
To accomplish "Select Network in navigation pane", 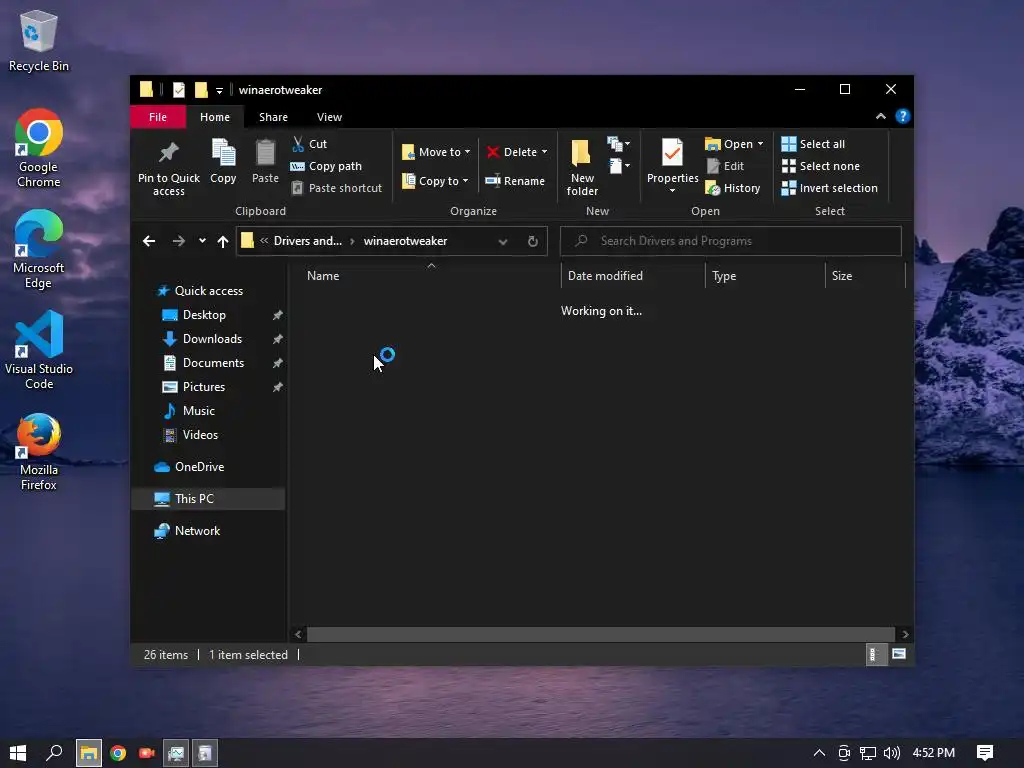I will [x=197, y=531].
